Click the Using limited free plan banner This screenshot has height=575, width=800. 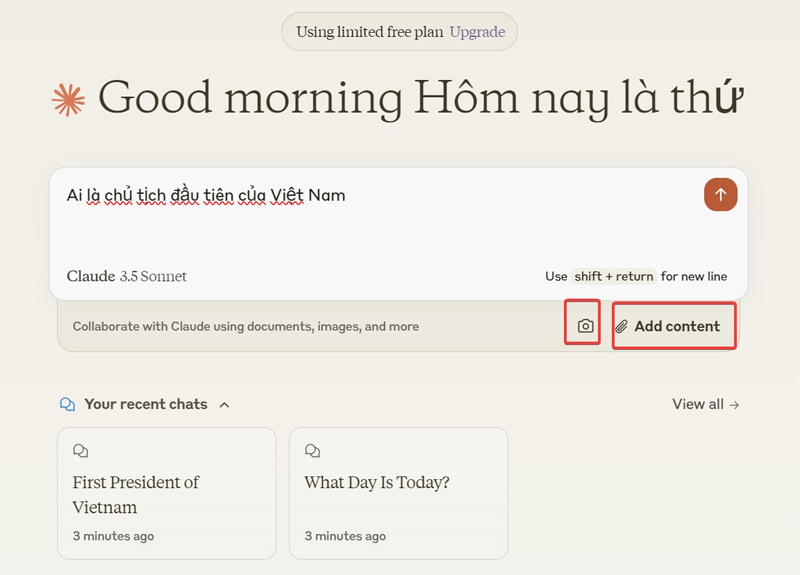(370, 32)
